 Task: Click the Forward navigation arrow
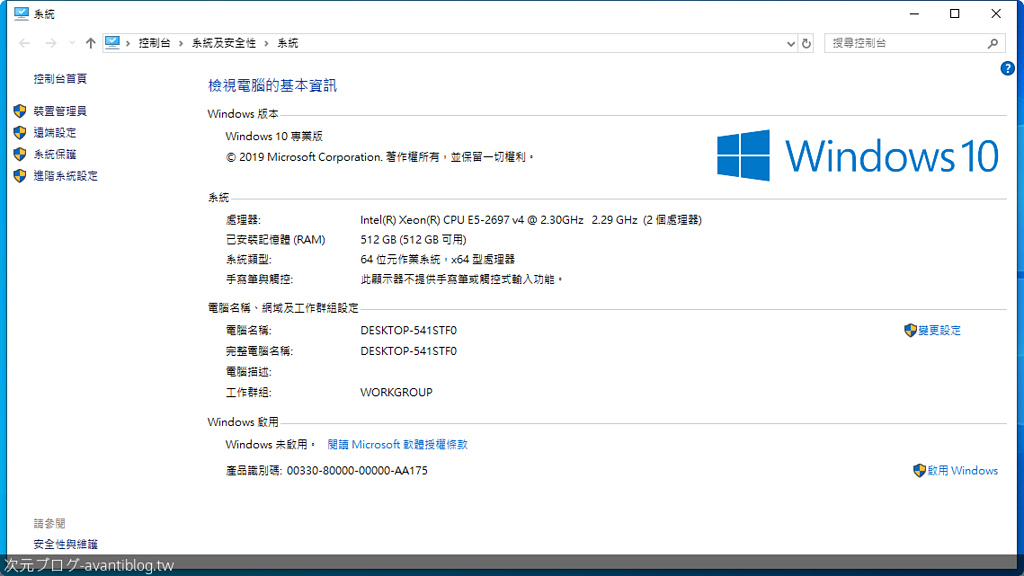51,43
